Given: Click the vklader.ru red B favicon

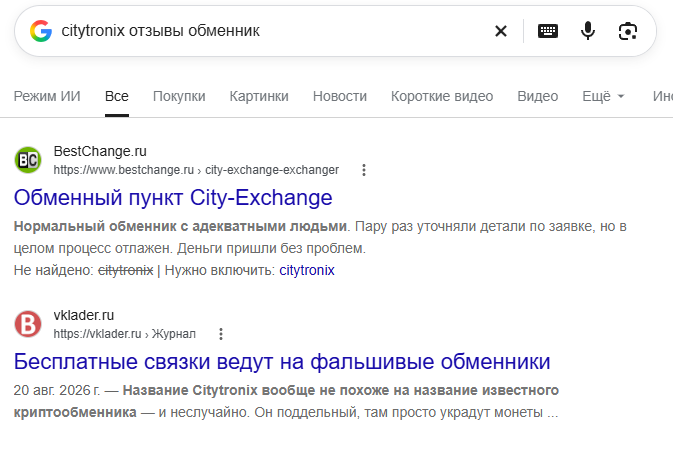Looking at the screenshot, I should (x=28, y=324).
